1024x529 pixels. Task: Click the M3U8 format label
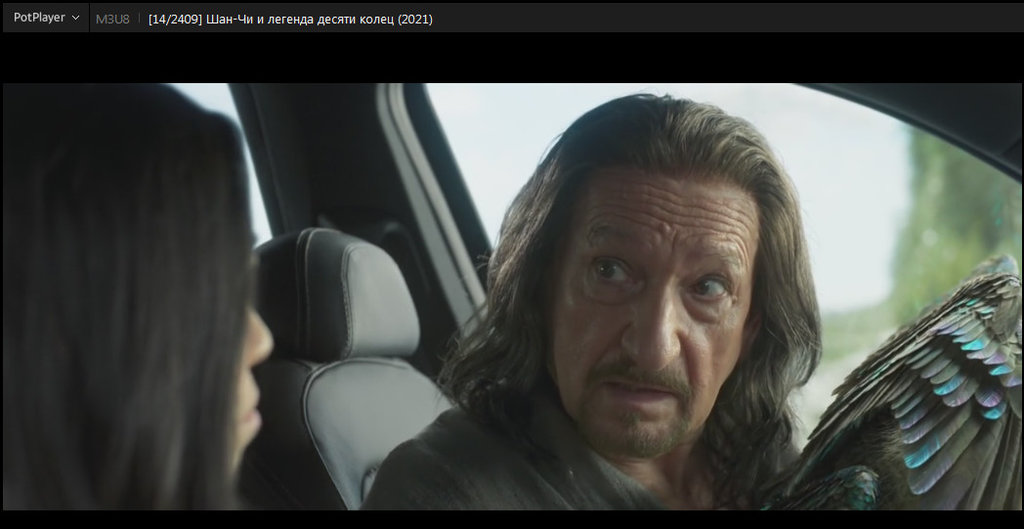tap(112, 20)
